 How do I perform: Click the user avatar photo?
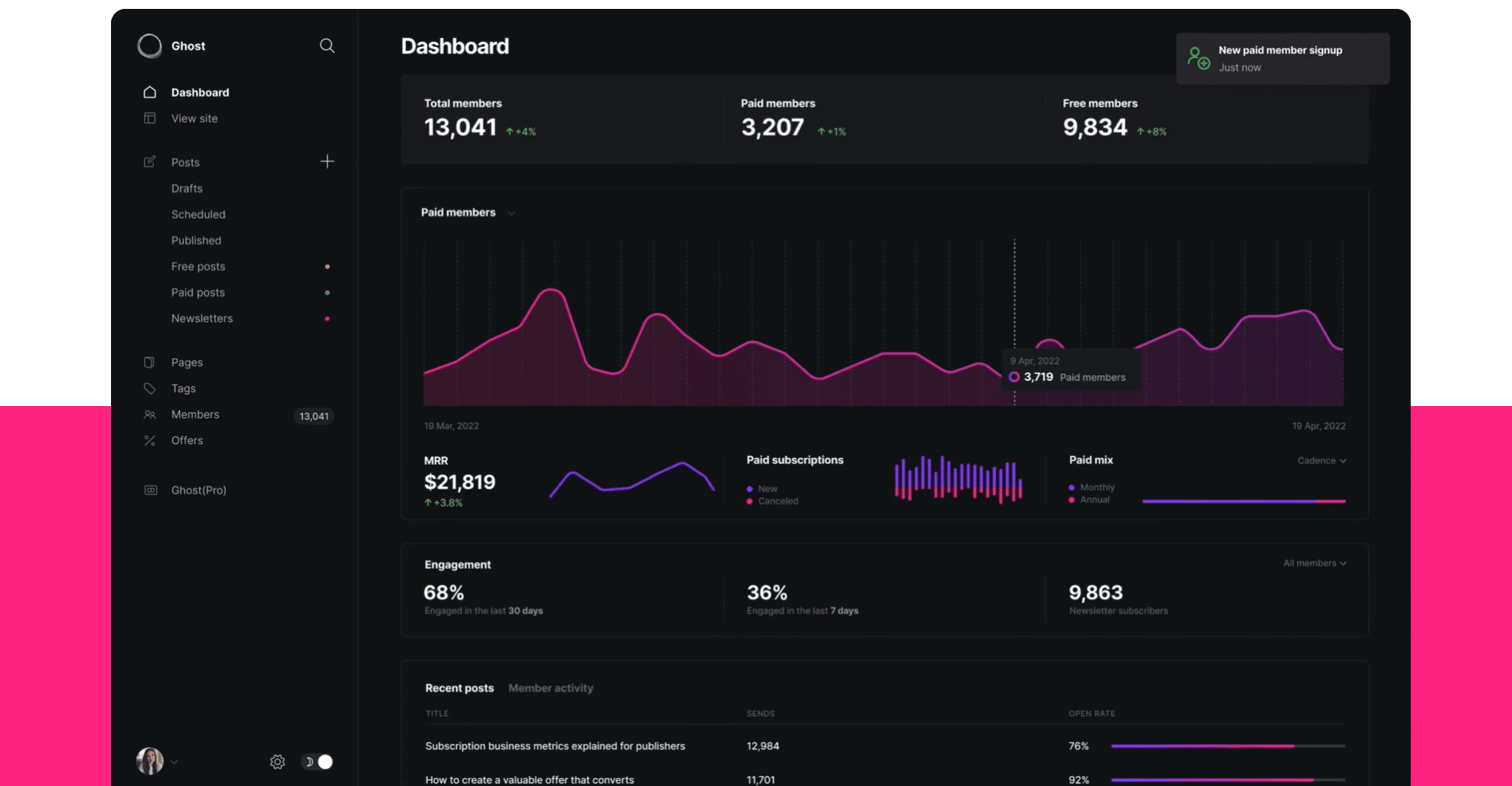click(150, 761)
